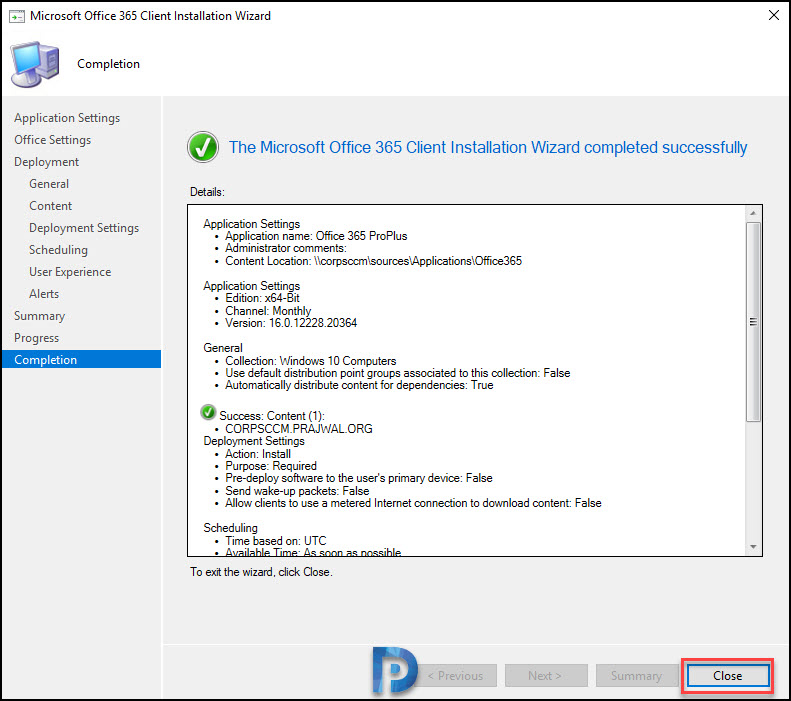Click the 'Version: 16.0.12228.20364' line
791x701 pixels.
tap(291, 323)
